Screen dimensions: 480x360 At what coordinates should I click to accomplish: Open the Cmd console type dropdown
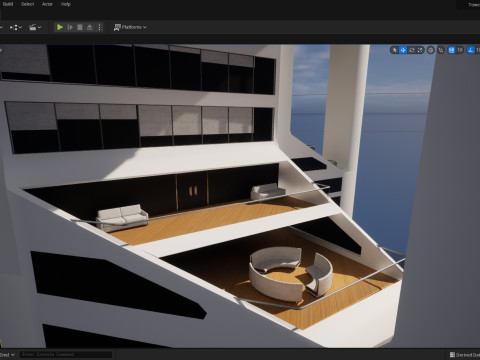click(x=7, y=355)
